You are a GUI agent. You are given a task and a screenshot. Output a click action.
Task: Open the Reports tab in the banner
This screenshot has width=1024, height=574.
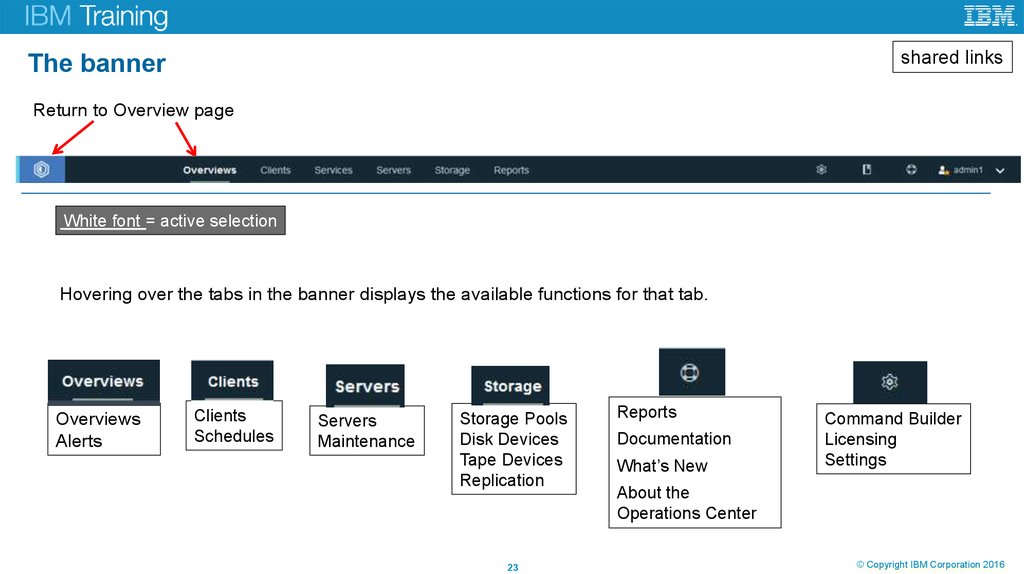pyautogui.click(x=511, y=170)
